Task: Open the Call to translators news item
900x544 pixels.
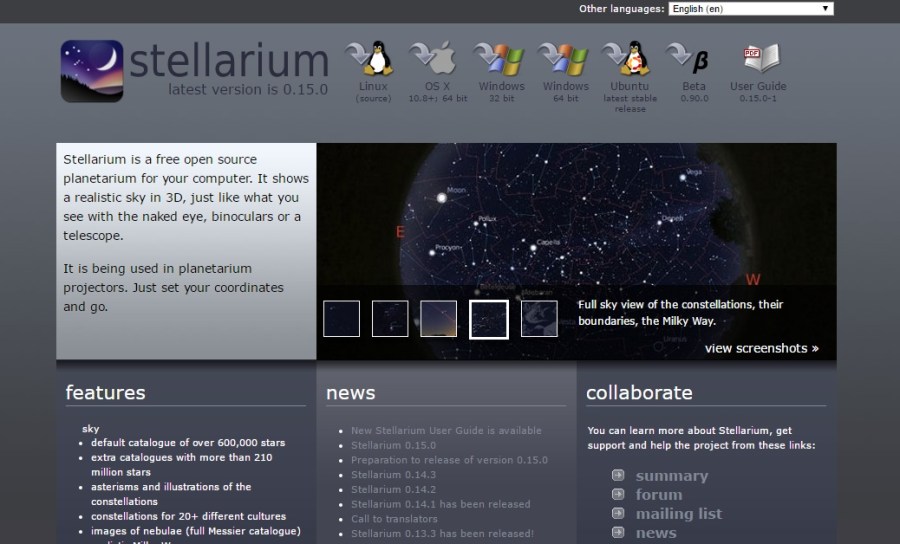Action: 394,519
